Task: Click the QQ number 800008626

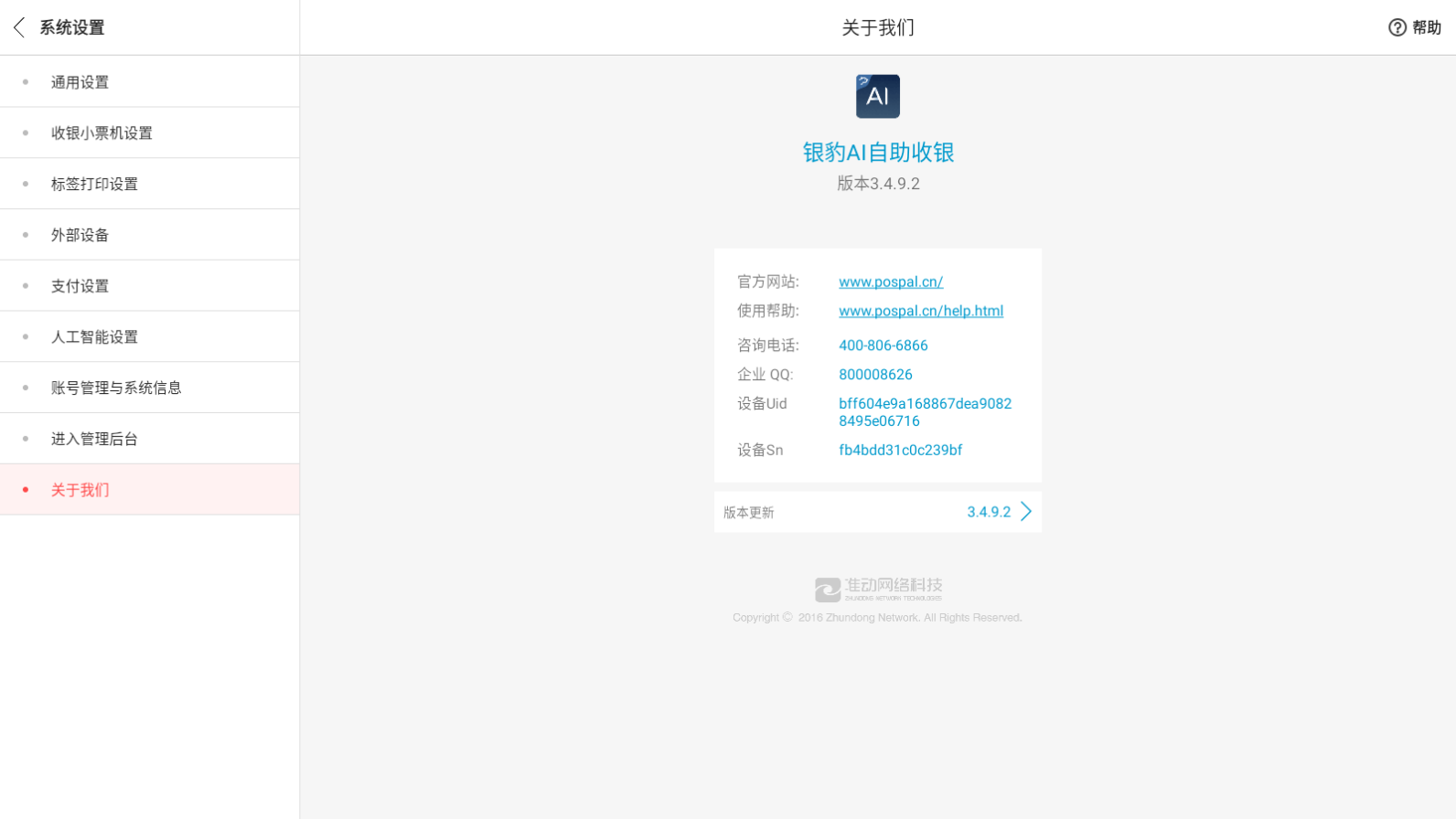Action: coord(875,375)
